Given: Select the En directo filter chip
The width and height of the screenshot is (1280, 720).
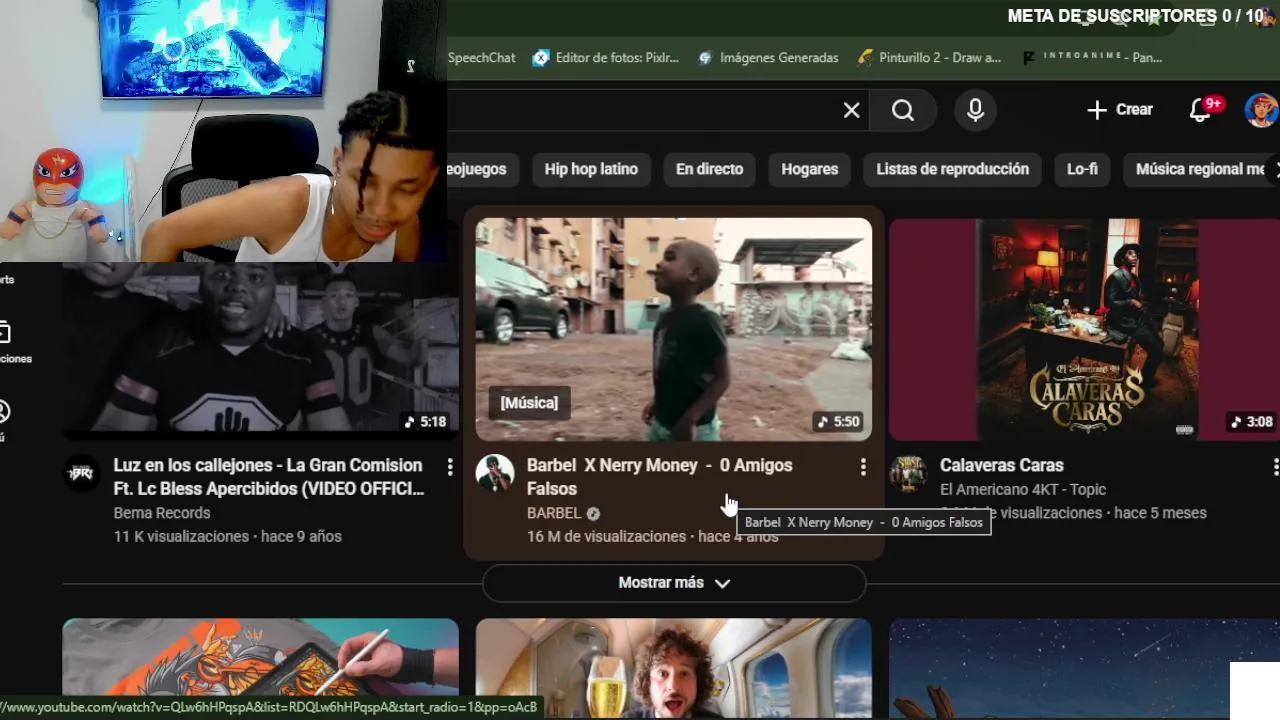Looking at the screenshot, I should coord(709,169).
